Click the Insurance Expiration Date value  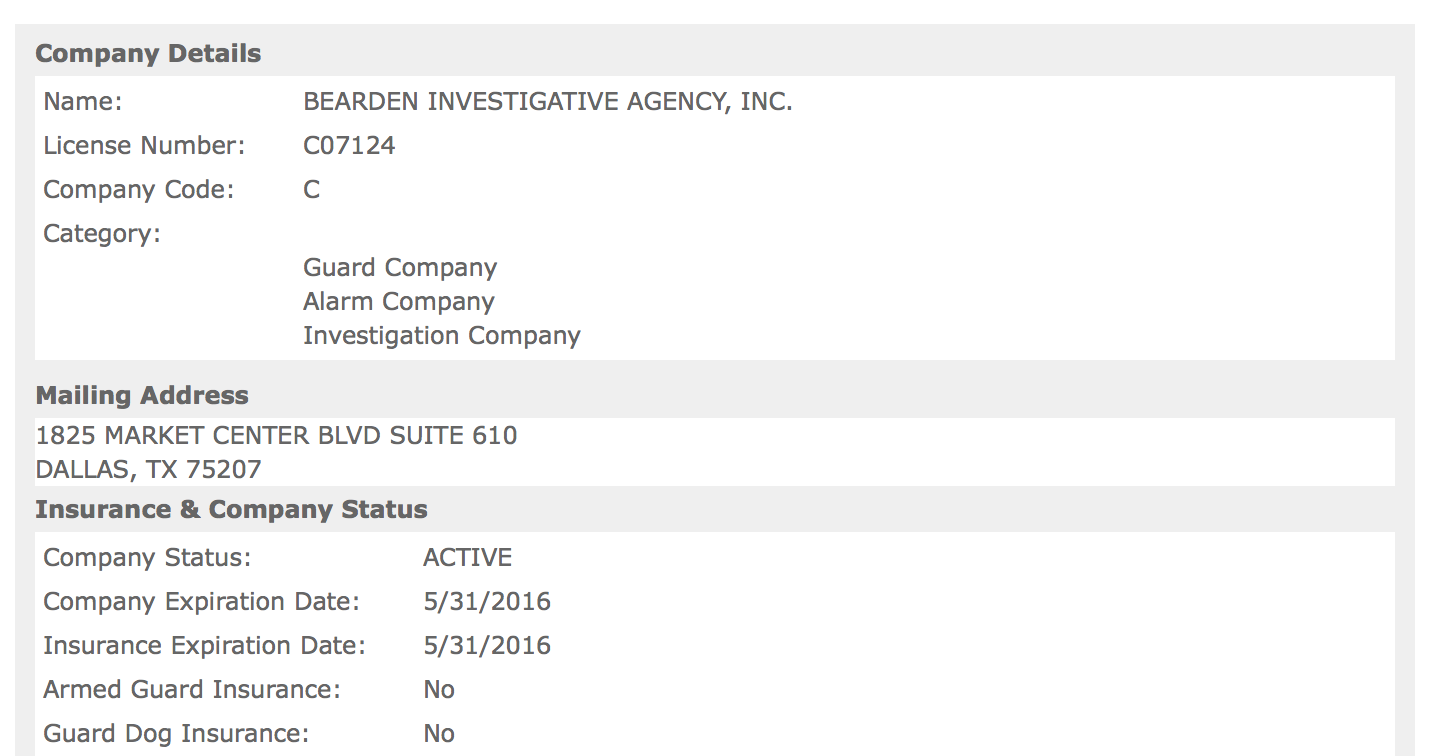click(487, 646)
